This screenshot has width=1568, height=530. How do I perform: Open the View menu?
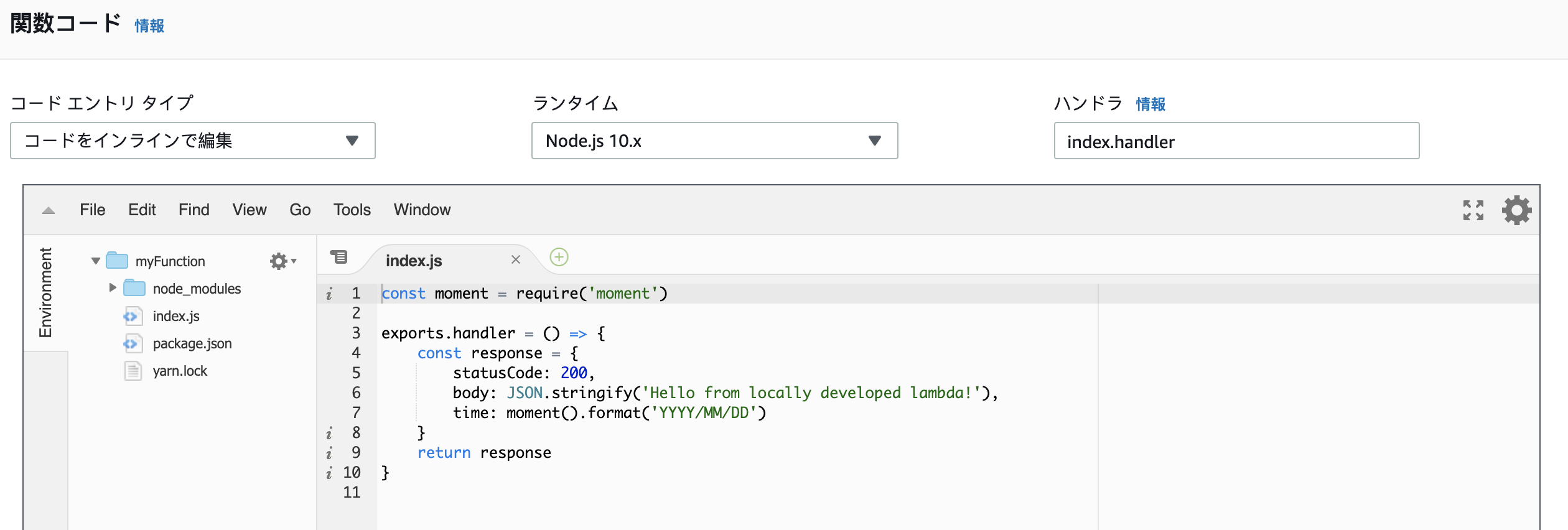250,210
